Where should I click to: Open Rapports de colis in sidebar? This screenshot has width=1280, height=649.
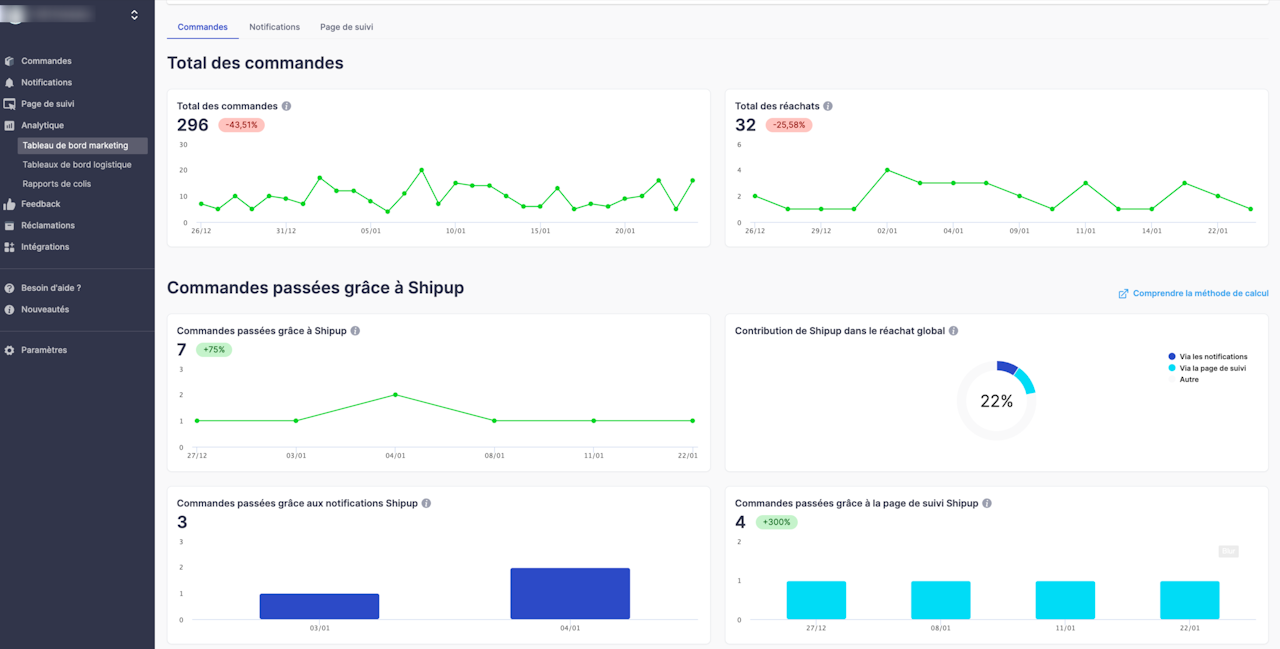(x=57, y=184)
